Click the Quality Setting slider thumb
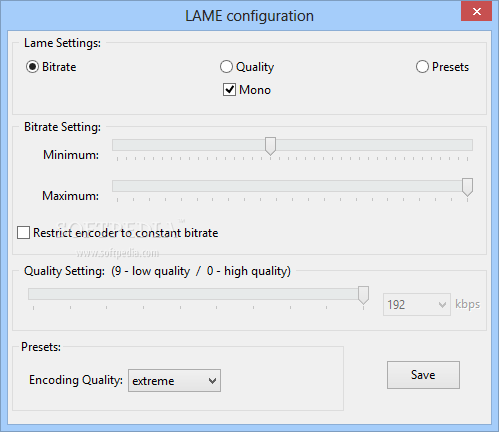 (363, 295)
